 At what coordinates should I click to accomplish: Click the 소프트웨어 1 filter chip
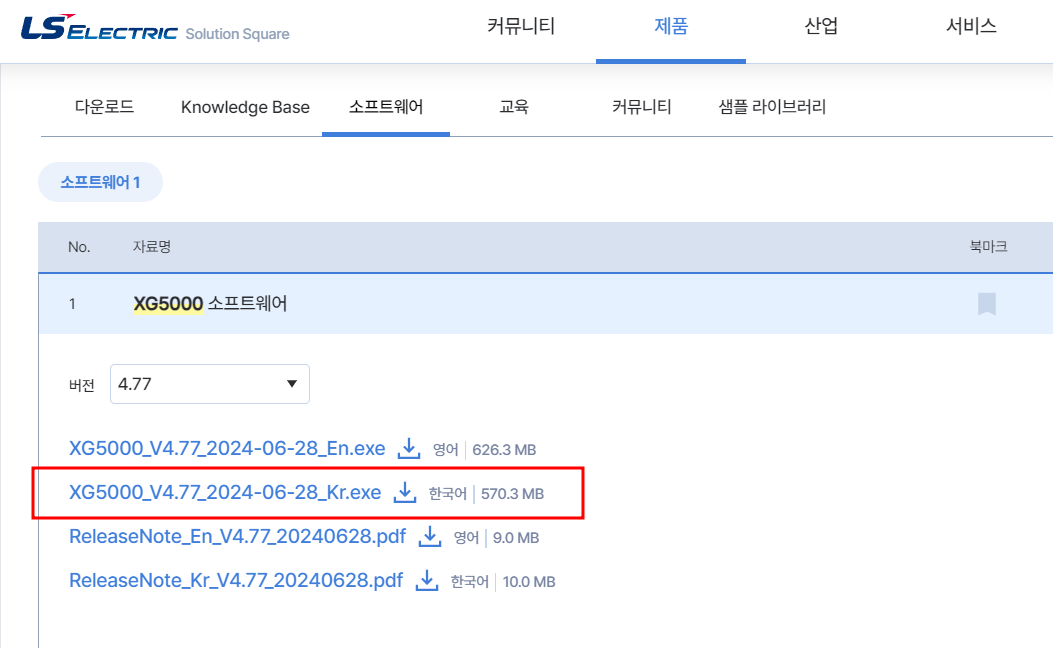pyautogui.click(x=100, y=181)
